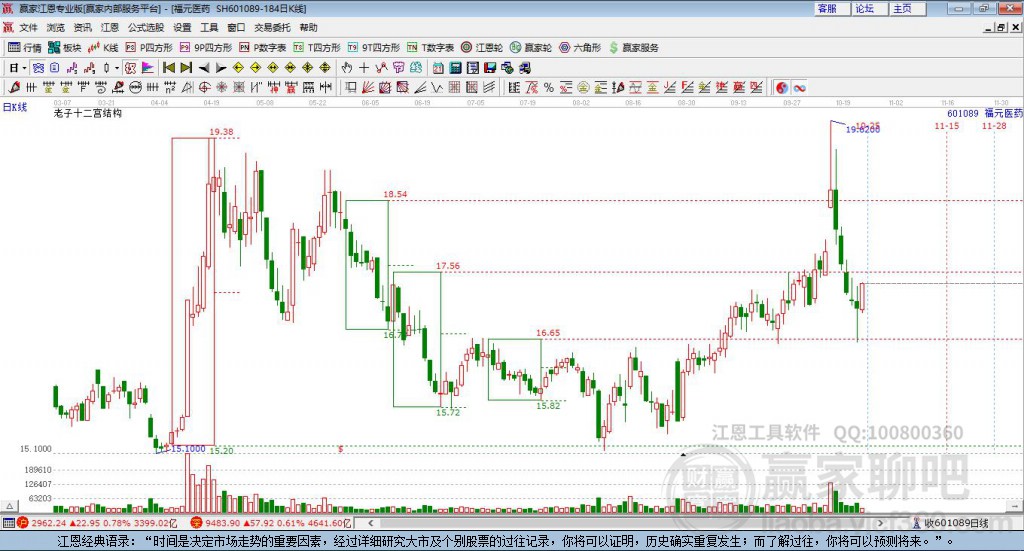The height and width of the screenshot is (551, 1024).
Task: Open the 设置 menu
Action: click(x=182, y=27)
